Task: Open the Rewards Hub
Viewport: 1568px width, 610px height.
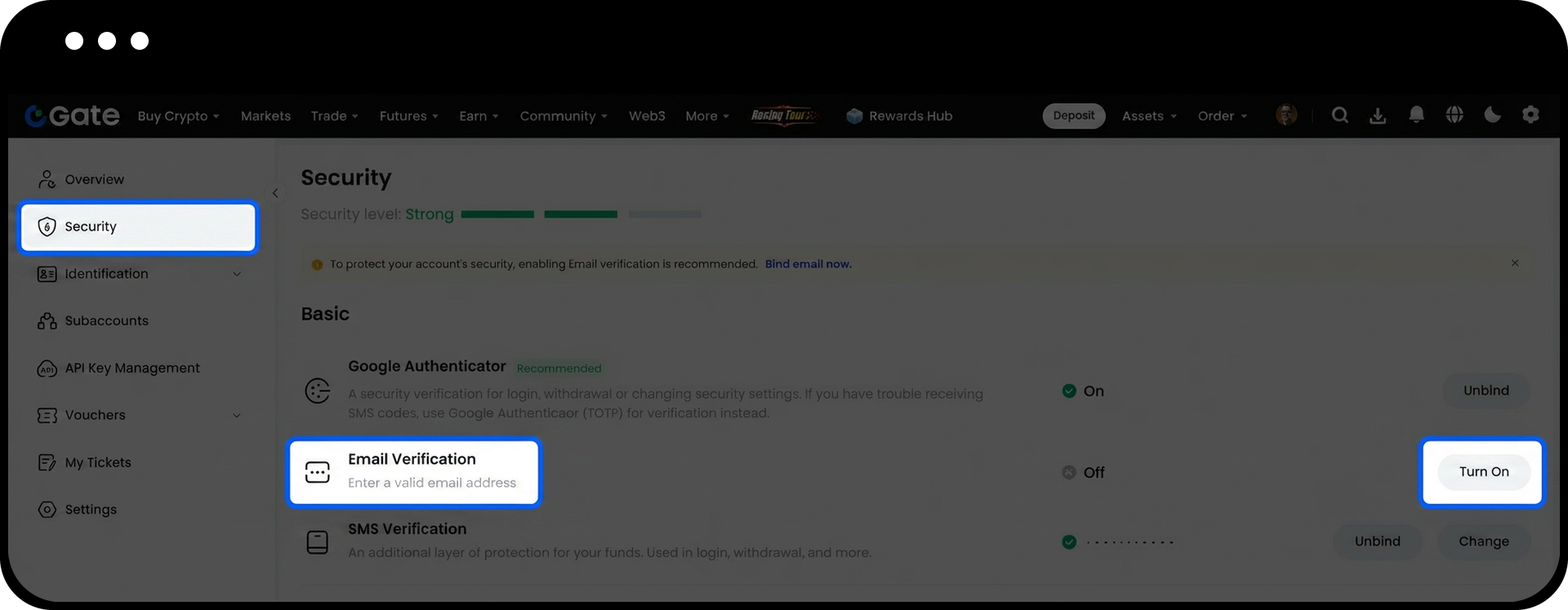Action: (899, 116)
